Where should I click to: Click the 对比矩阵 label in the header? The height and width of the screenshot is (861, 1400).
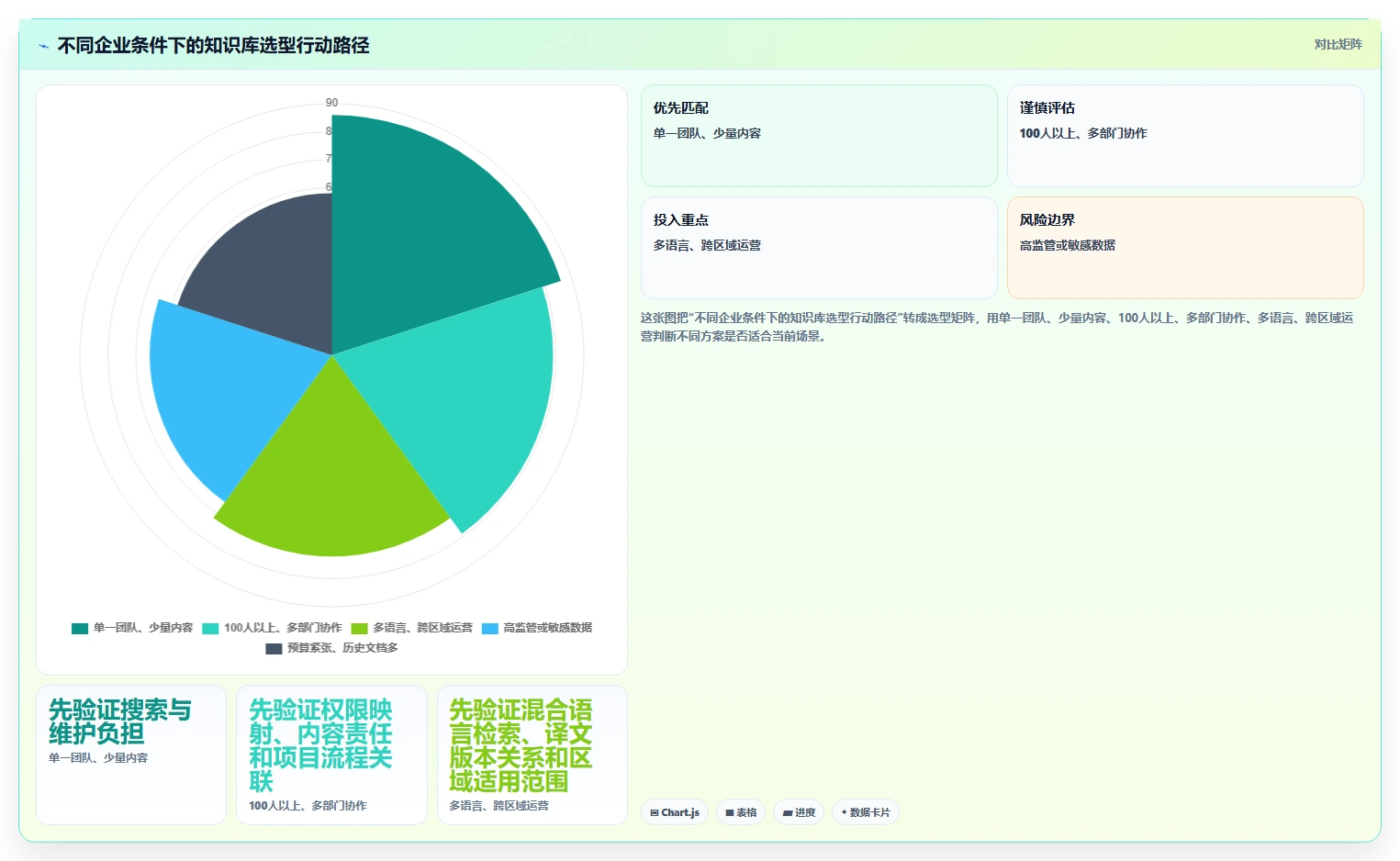click(x=1338, y=44)
